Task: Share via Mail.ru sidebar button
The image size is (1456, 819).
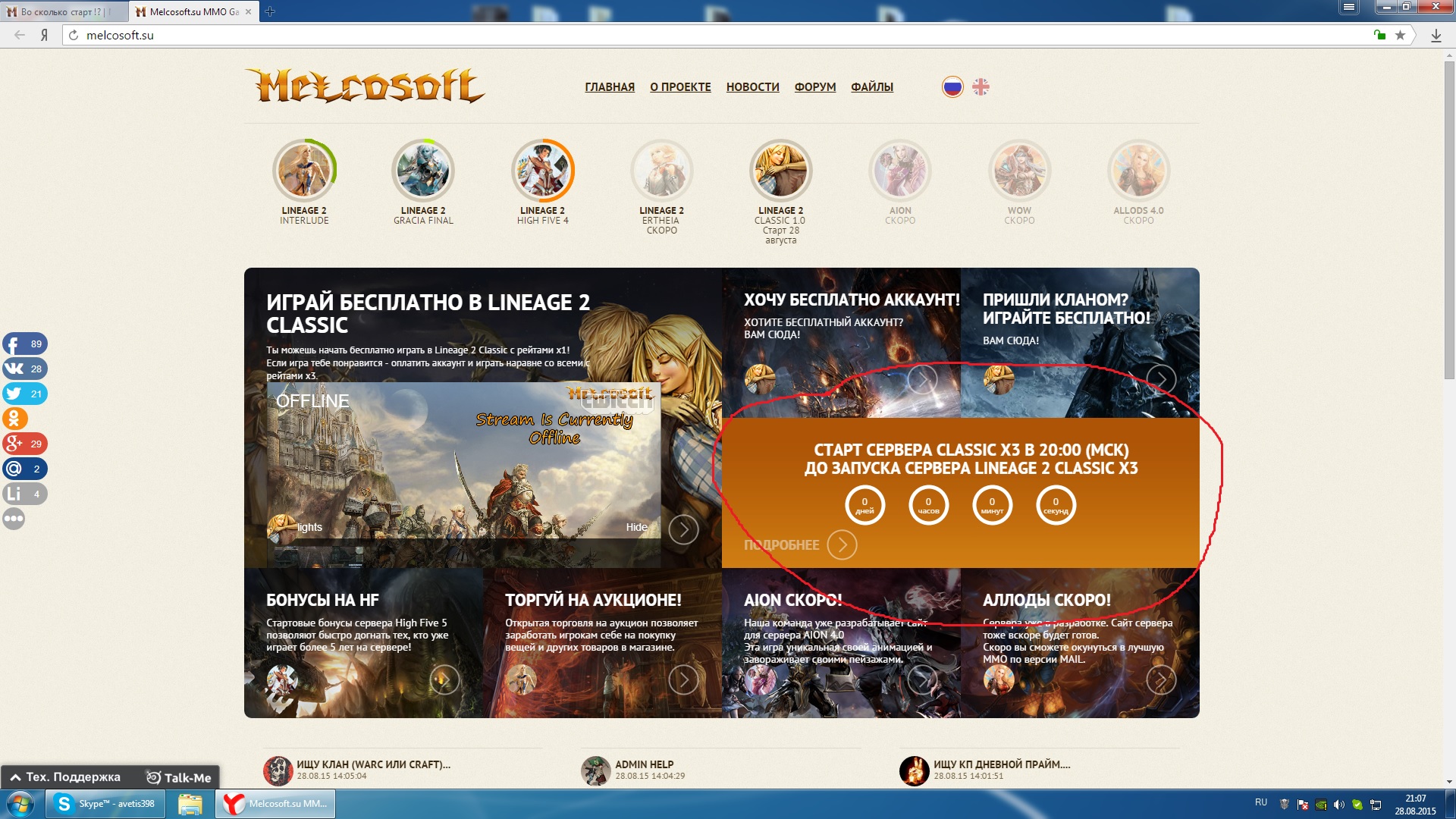Action: pyautogui.click(x=24, y=469)
